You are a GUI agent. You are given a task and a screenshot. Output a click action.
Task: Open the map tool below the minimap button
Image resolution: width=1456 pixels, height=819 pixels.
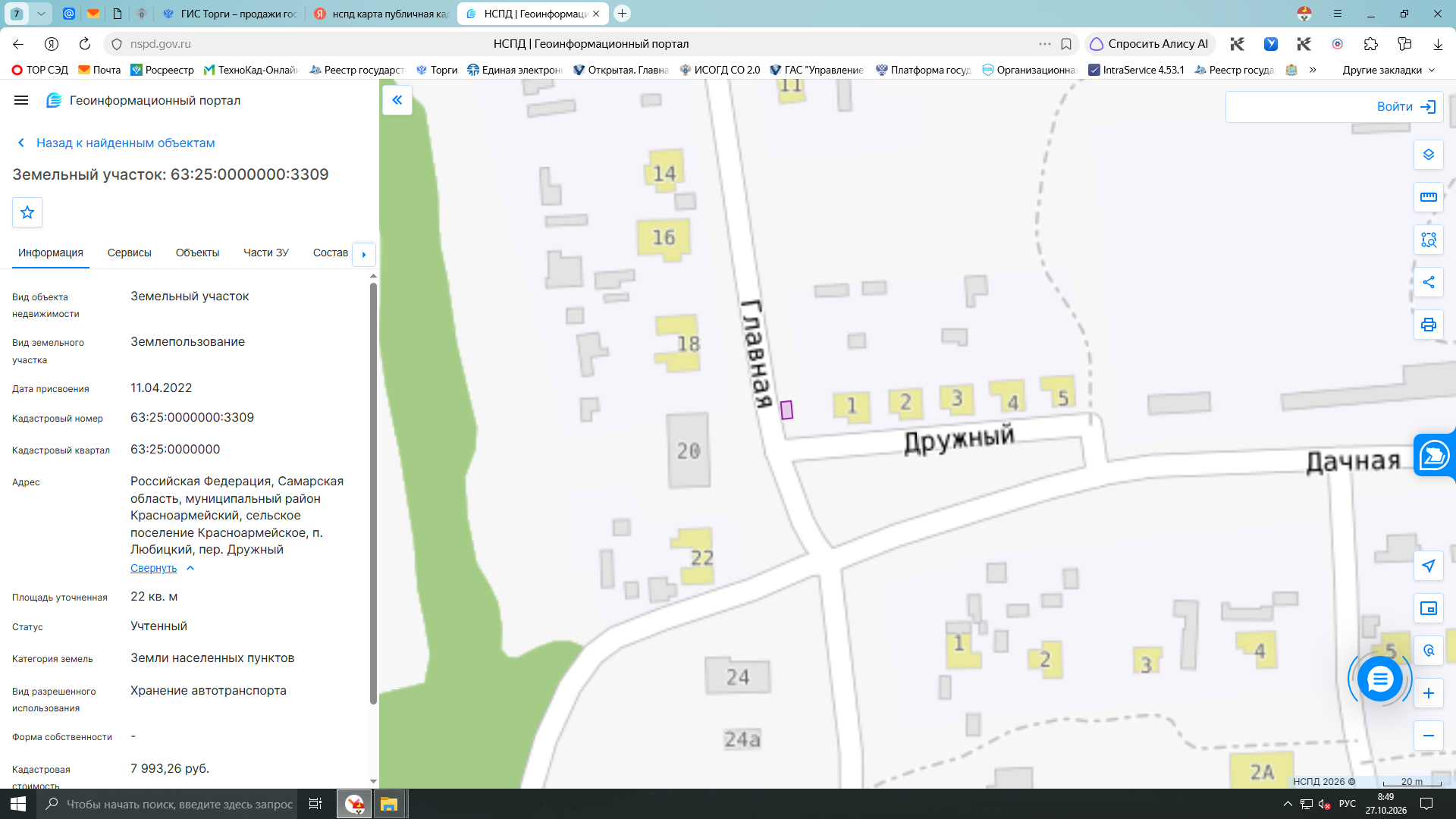[x=1429, y=651]
